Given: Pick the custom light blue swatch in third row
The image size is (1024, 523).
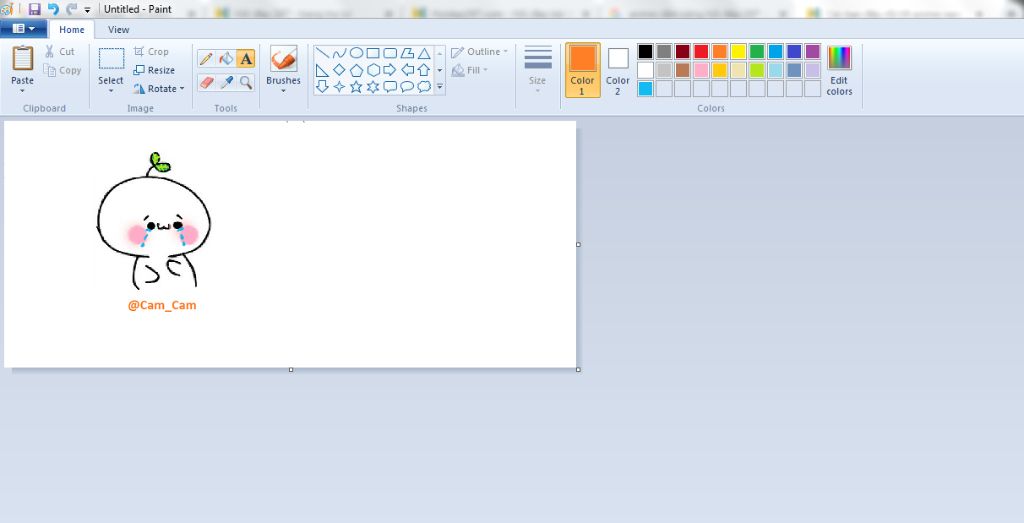Looking at the screenshot, I should [645, 88].
